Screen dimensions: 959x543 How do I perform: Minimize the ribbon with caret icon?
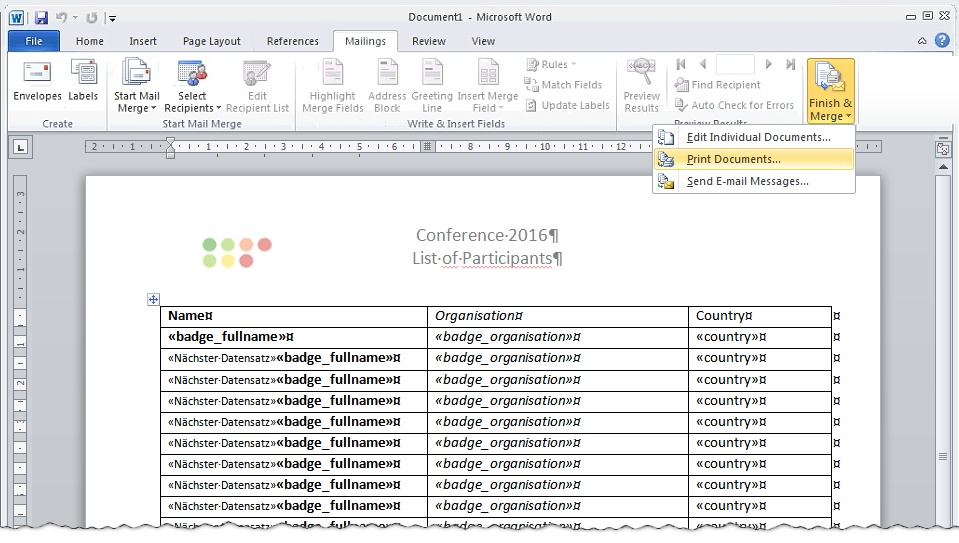[x=922, y=41]
